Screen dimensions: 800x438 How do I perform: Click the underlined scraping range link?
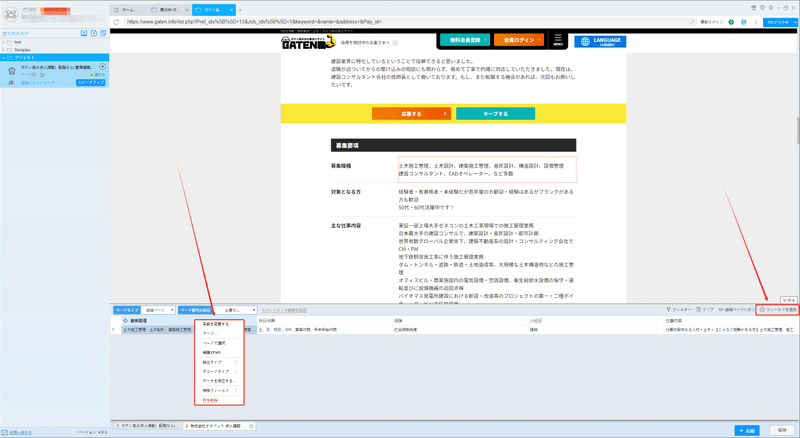click(x=284, y=310)
